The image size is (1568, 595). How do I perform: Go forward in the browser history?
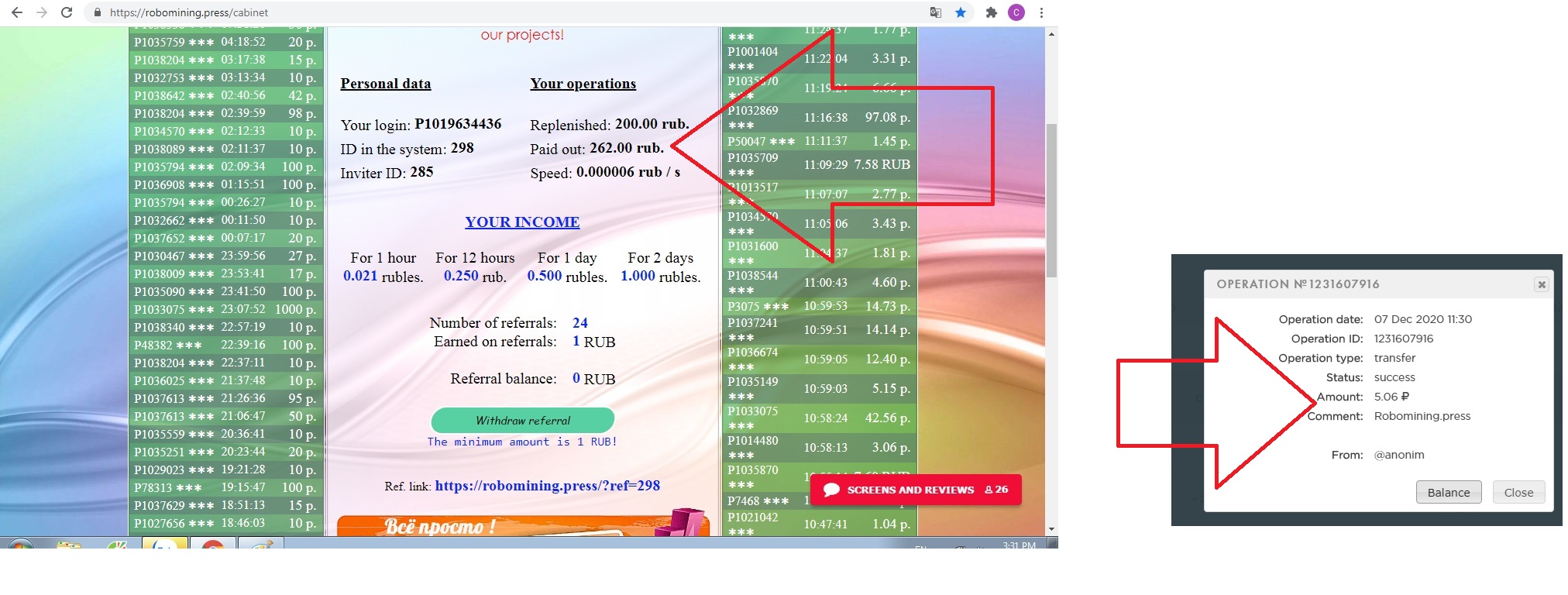tap(42, 12)
